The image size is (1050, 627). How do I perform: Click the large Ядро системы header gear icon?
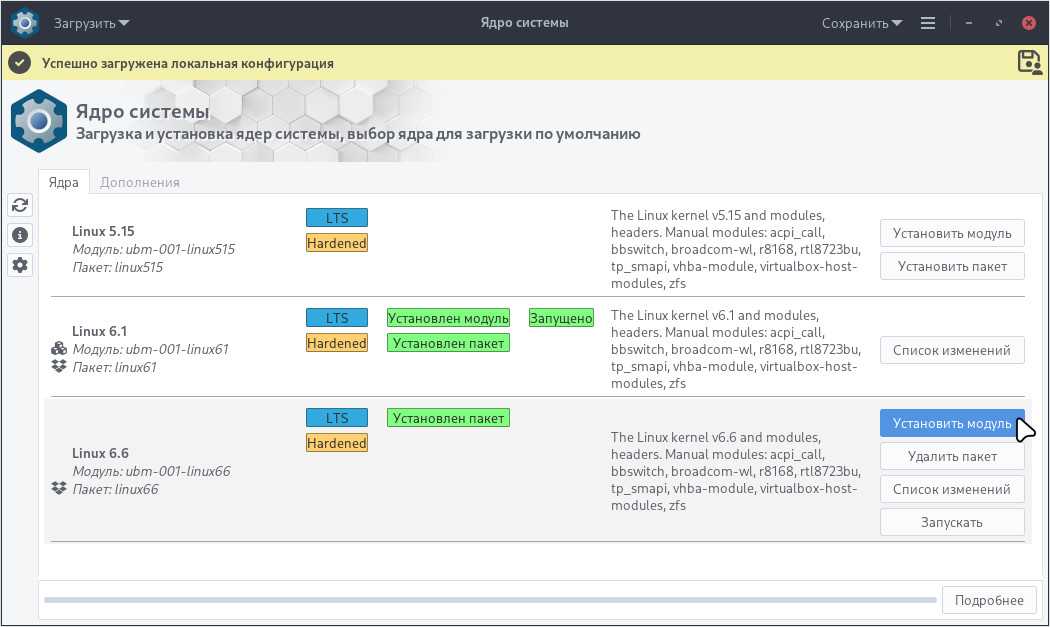(39, 121)
